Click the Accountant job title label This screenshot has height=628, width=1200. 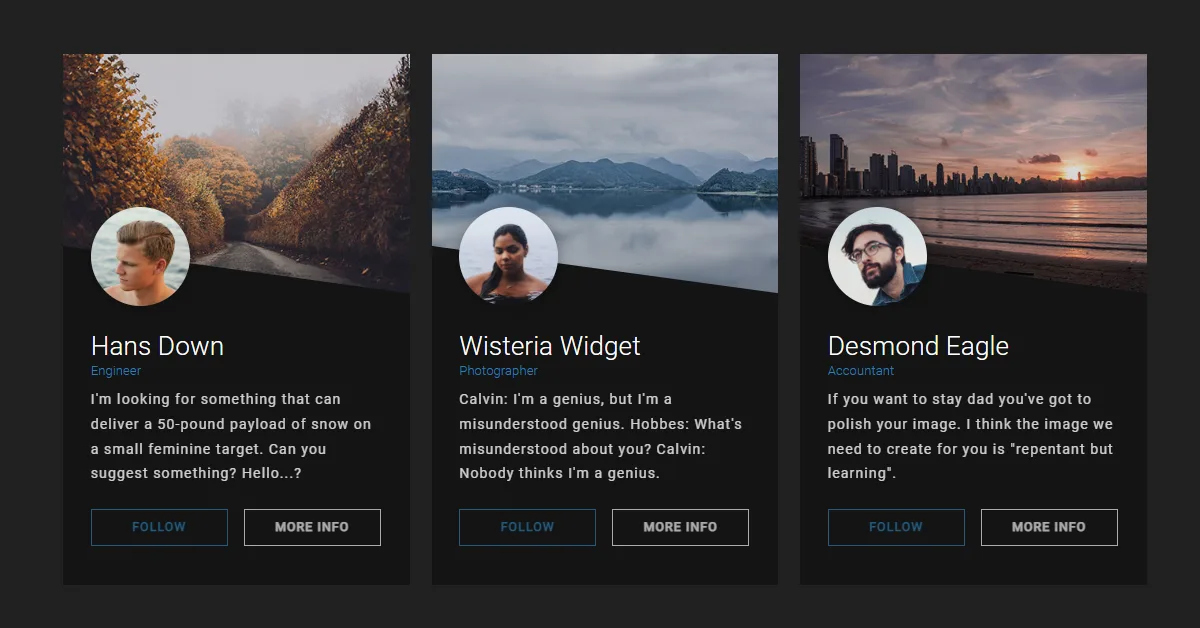(861, 371)
